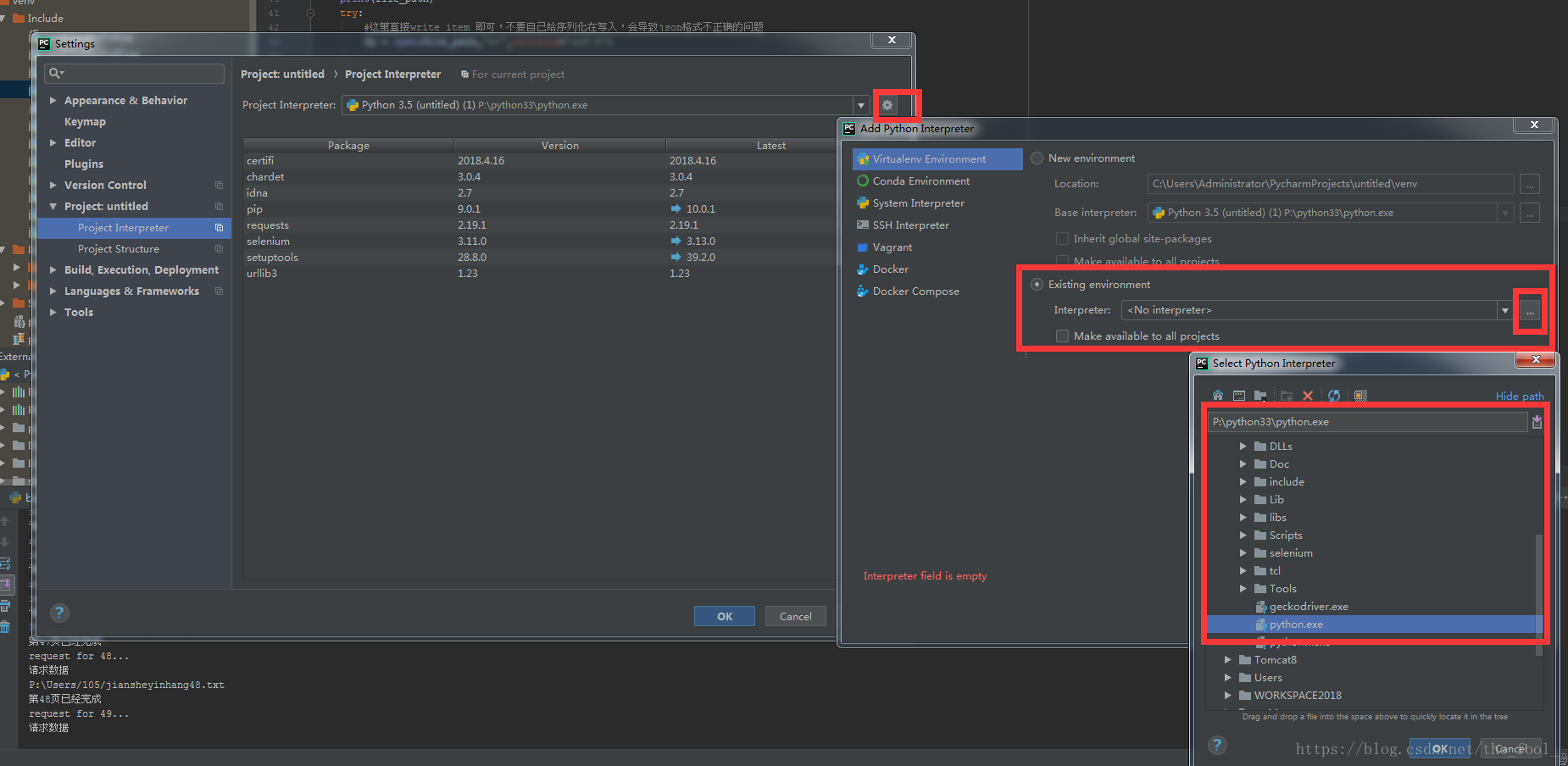Click the selenium upgrade arrow icon
Image resolution: width=1568 pixels, height=766 pixels.
[x=676, y=241]
